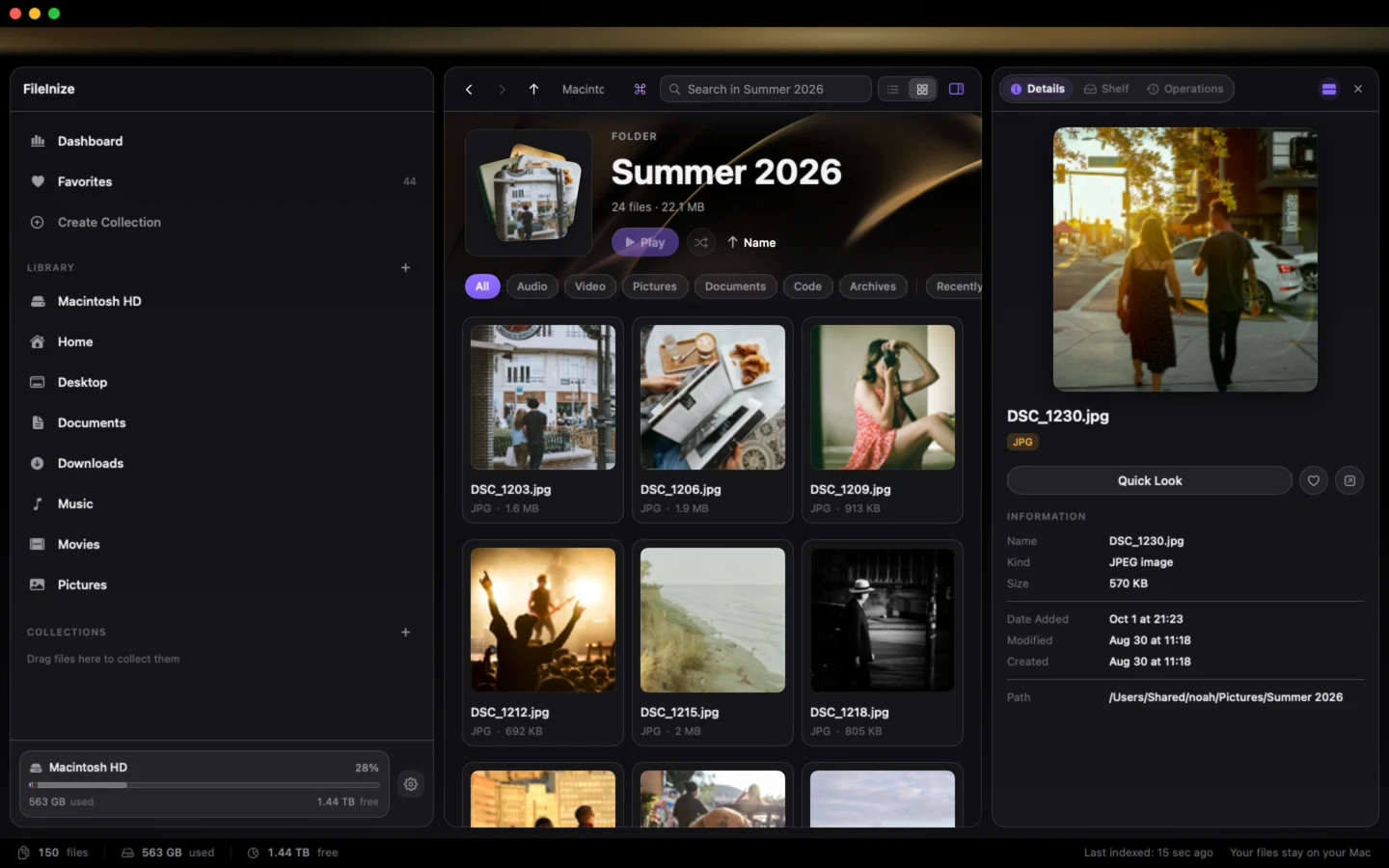Open Movies in library
Viewport: 1389px width, 868px height.
(x=222, y=544)
